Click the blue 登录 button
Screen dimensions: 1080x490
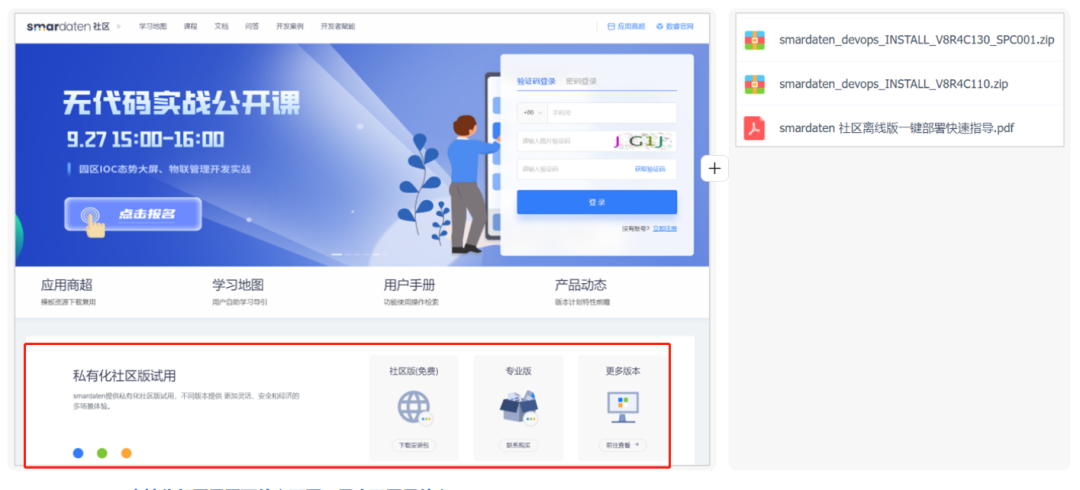(x=596, y=202)
